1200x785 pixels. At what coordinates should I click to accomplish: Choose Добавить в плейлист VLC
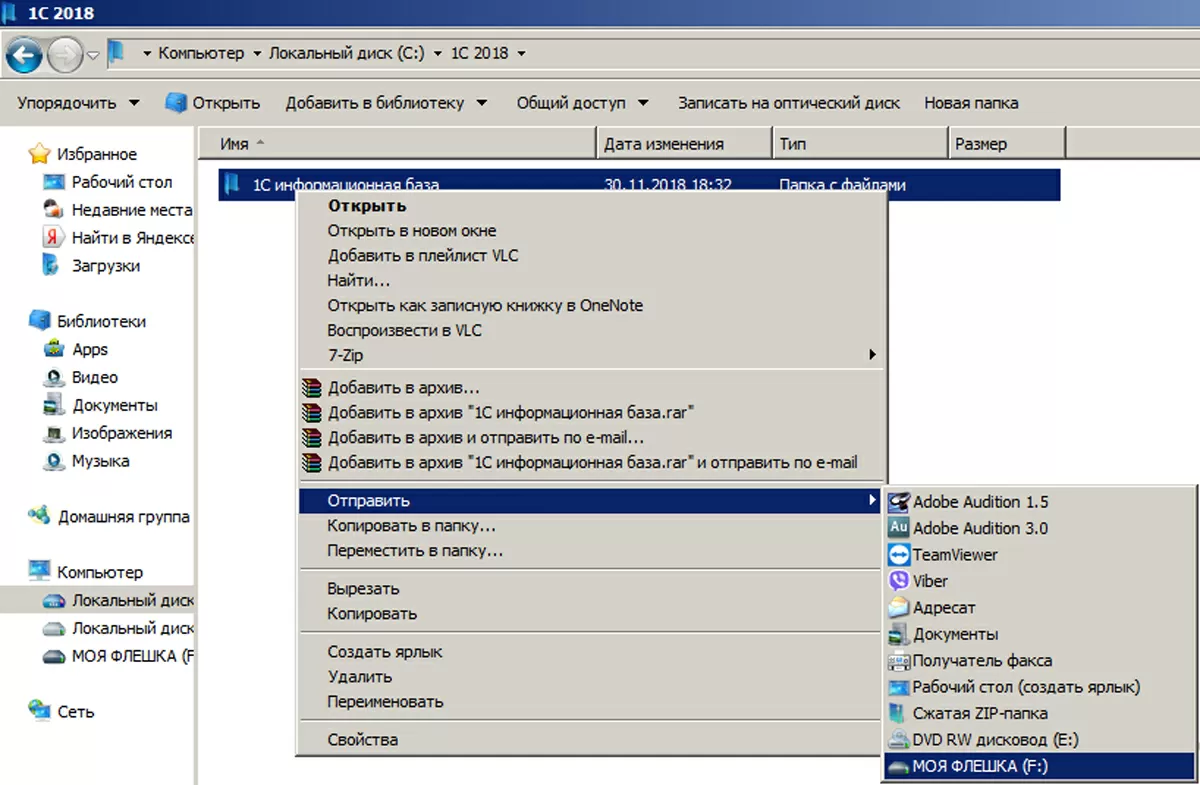(423, 256)
